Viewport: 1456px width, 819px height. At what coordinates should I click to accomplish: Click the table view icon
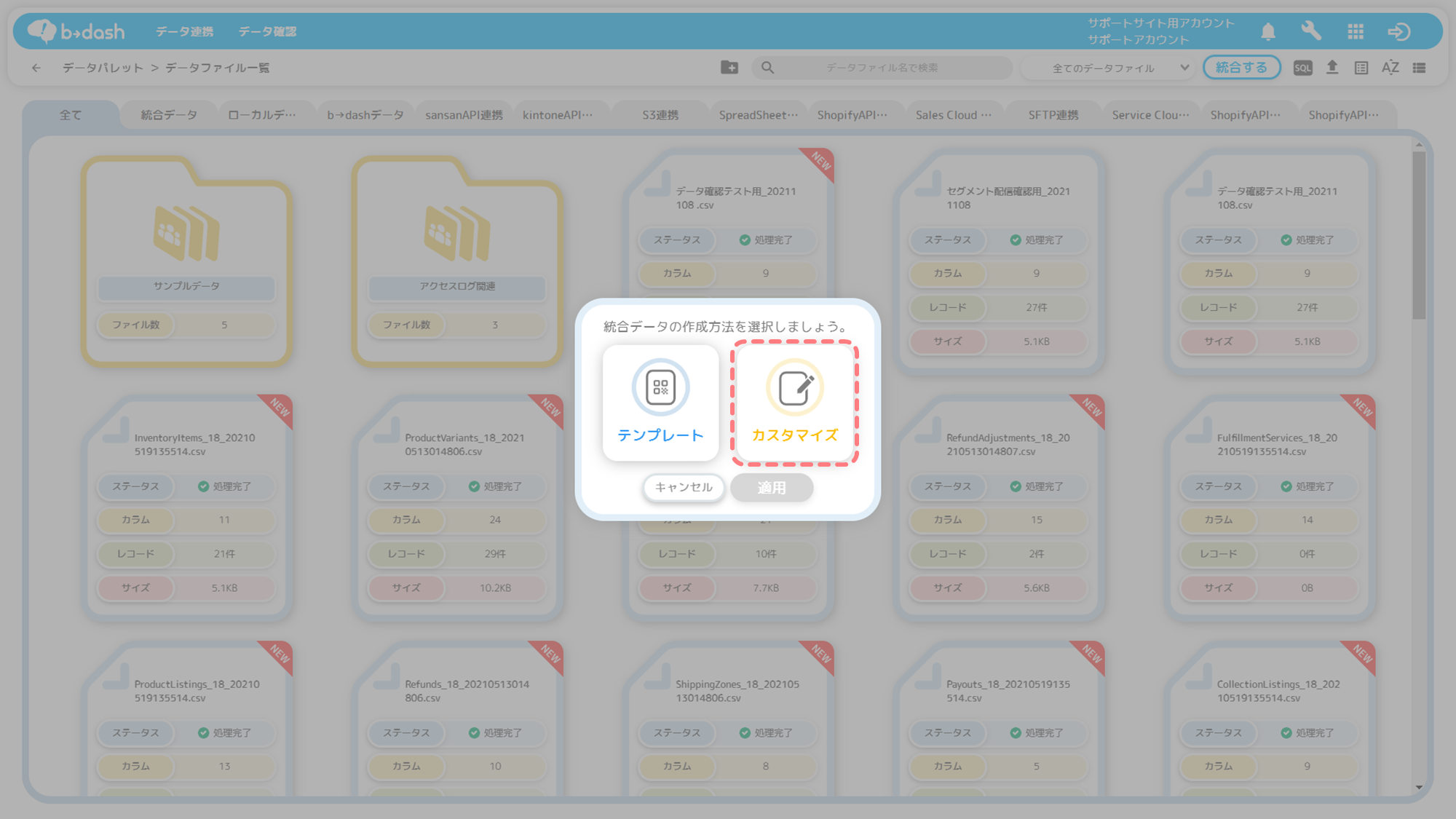pos(1361,68)
